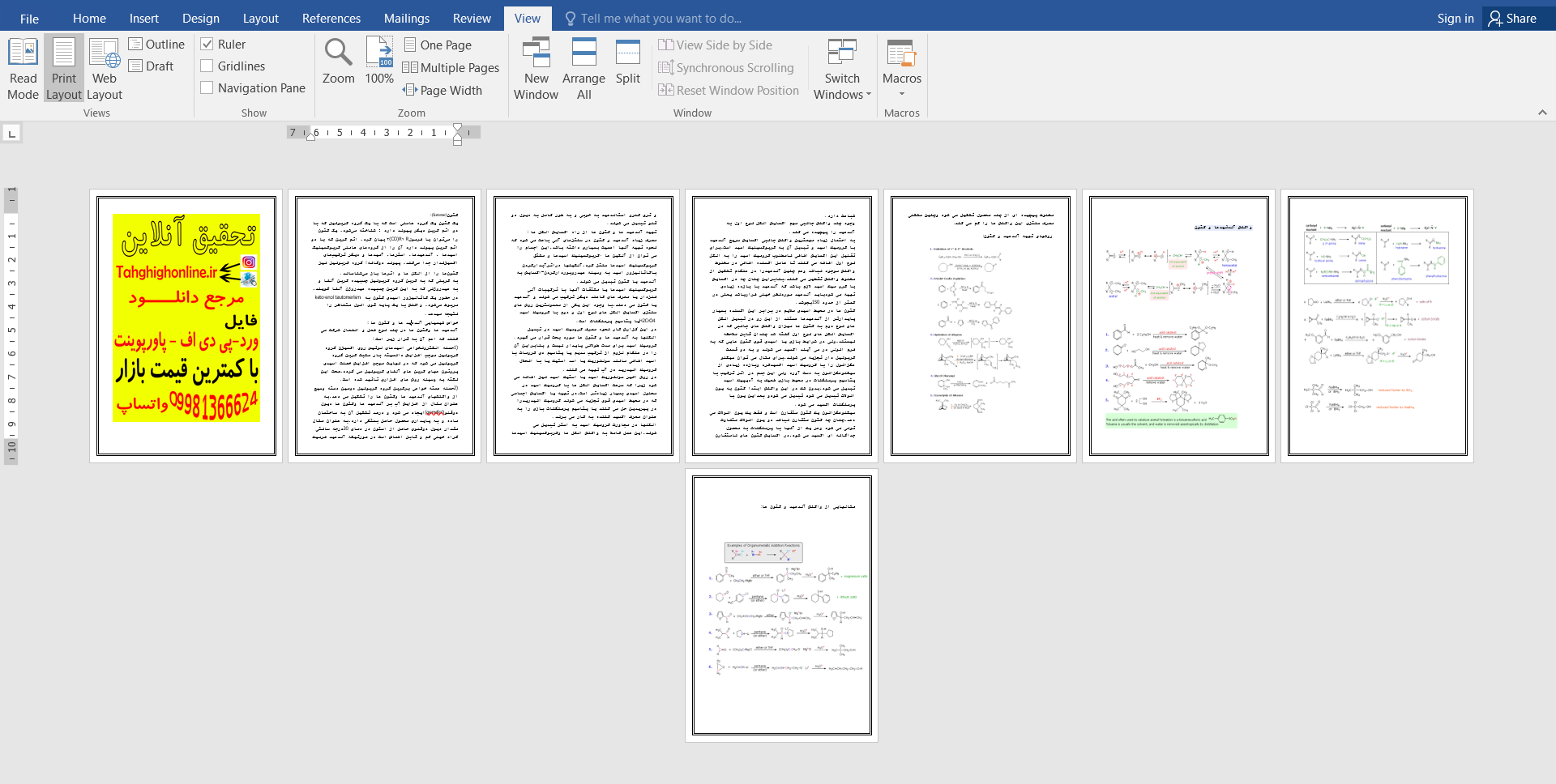
Task: Split the document window
Action: pyautogui.click(x=628, y=62)
